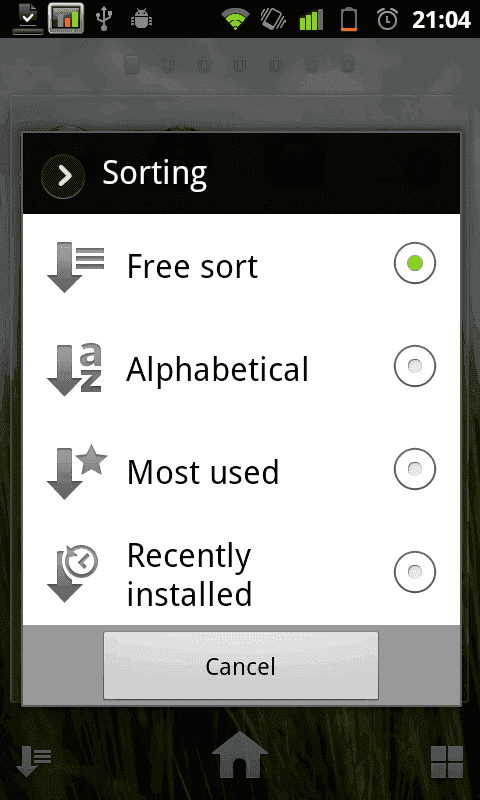Image resolution: width=480 pixels, height=800 pixels.
Task: Click the Alphabetical a-z sort icon
Action: (74, 370)
